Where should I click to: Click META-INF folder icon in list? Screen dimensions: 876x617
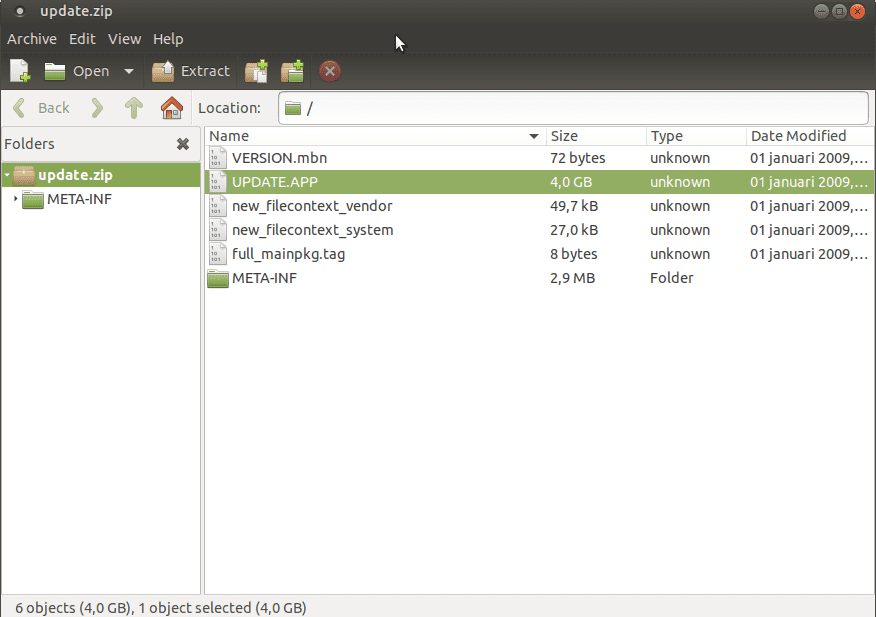[218, 278]
